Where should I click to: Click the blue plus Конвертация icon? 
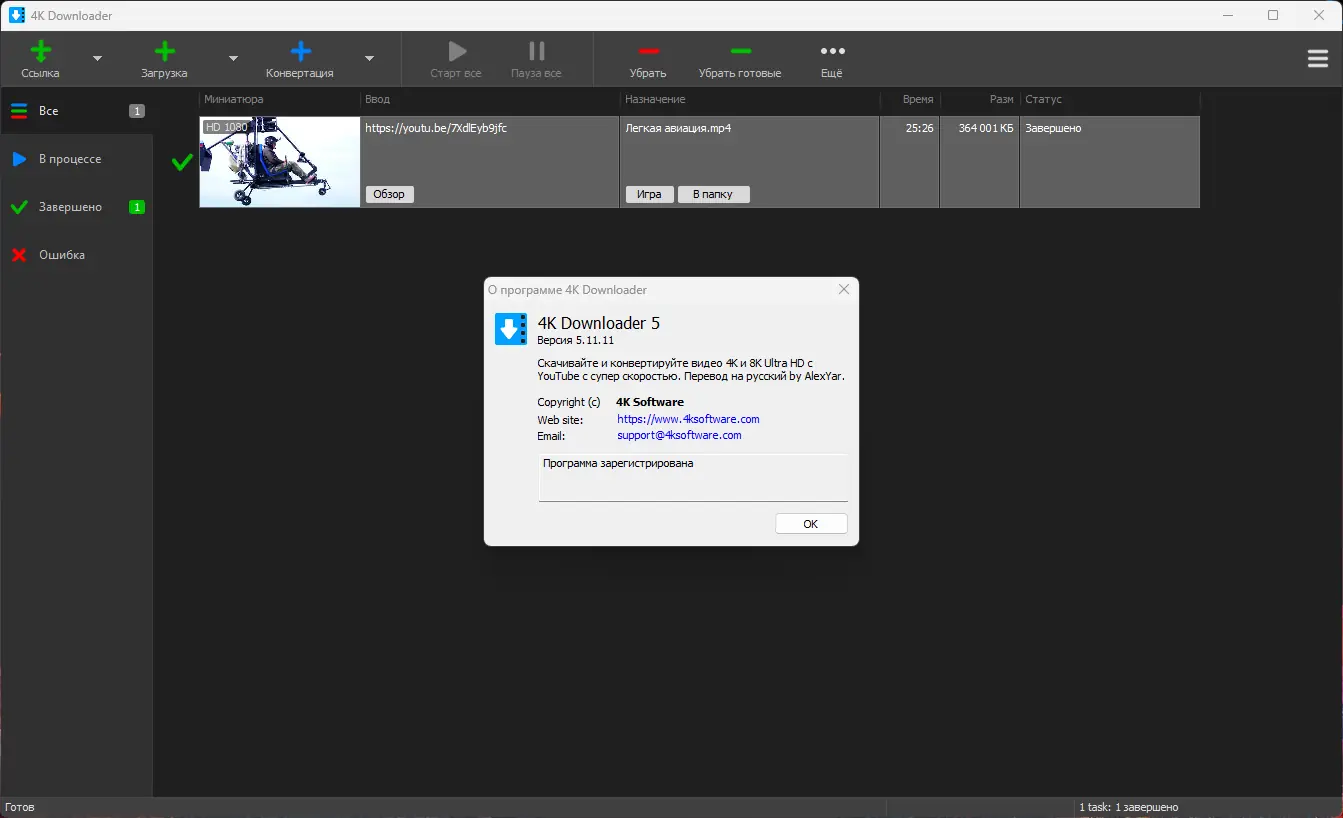tap(300, 52)
